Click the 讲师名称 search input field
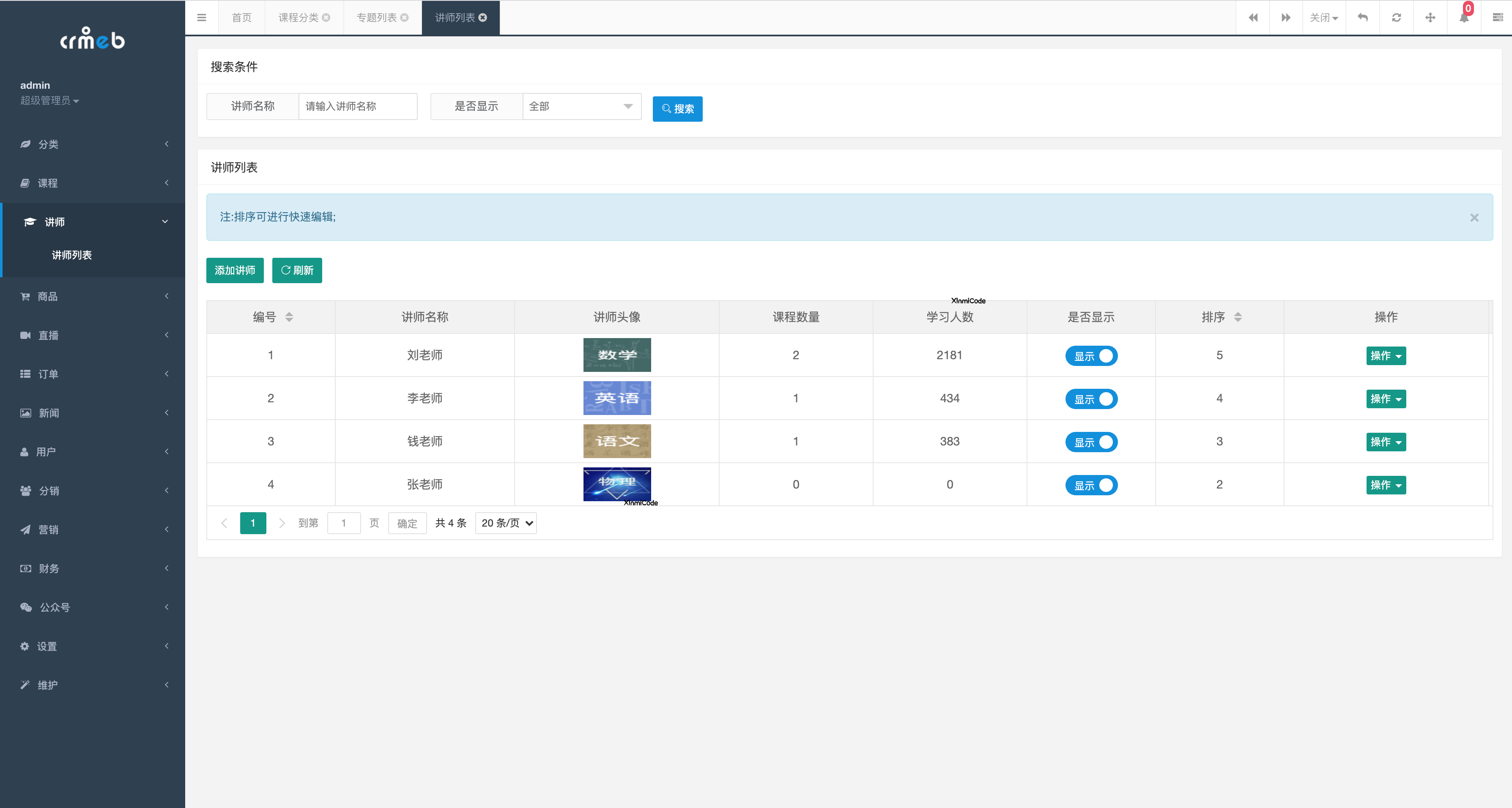This screenshot has width=1512, height=808. (x=357, y=106)
